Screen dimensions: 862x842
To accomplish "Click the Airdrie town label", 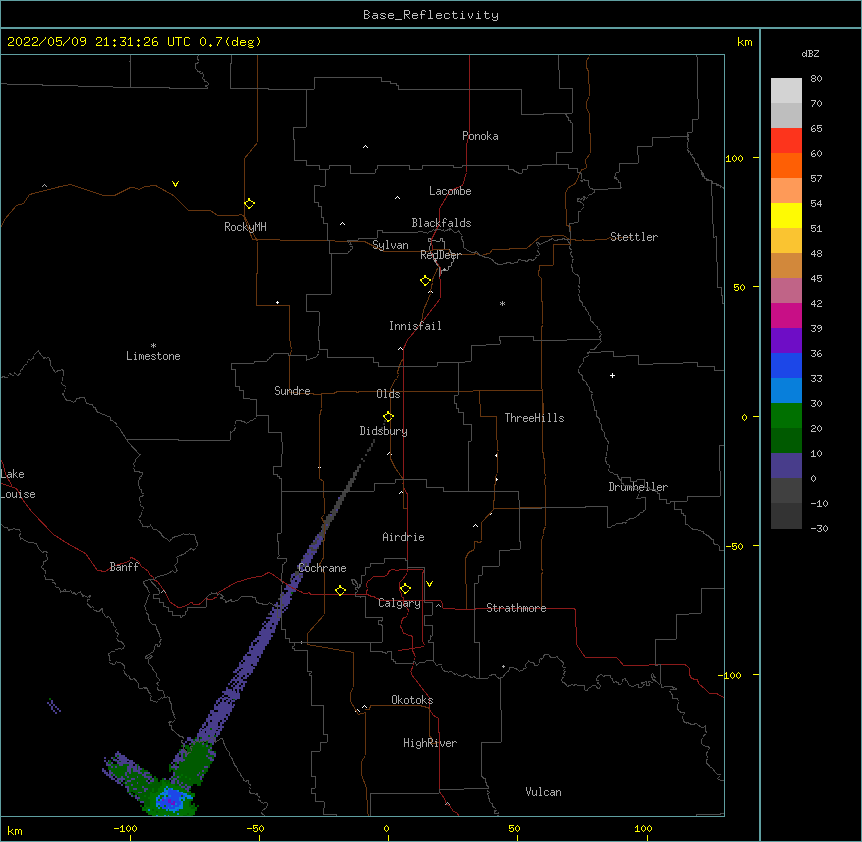I will coord(403,537).
